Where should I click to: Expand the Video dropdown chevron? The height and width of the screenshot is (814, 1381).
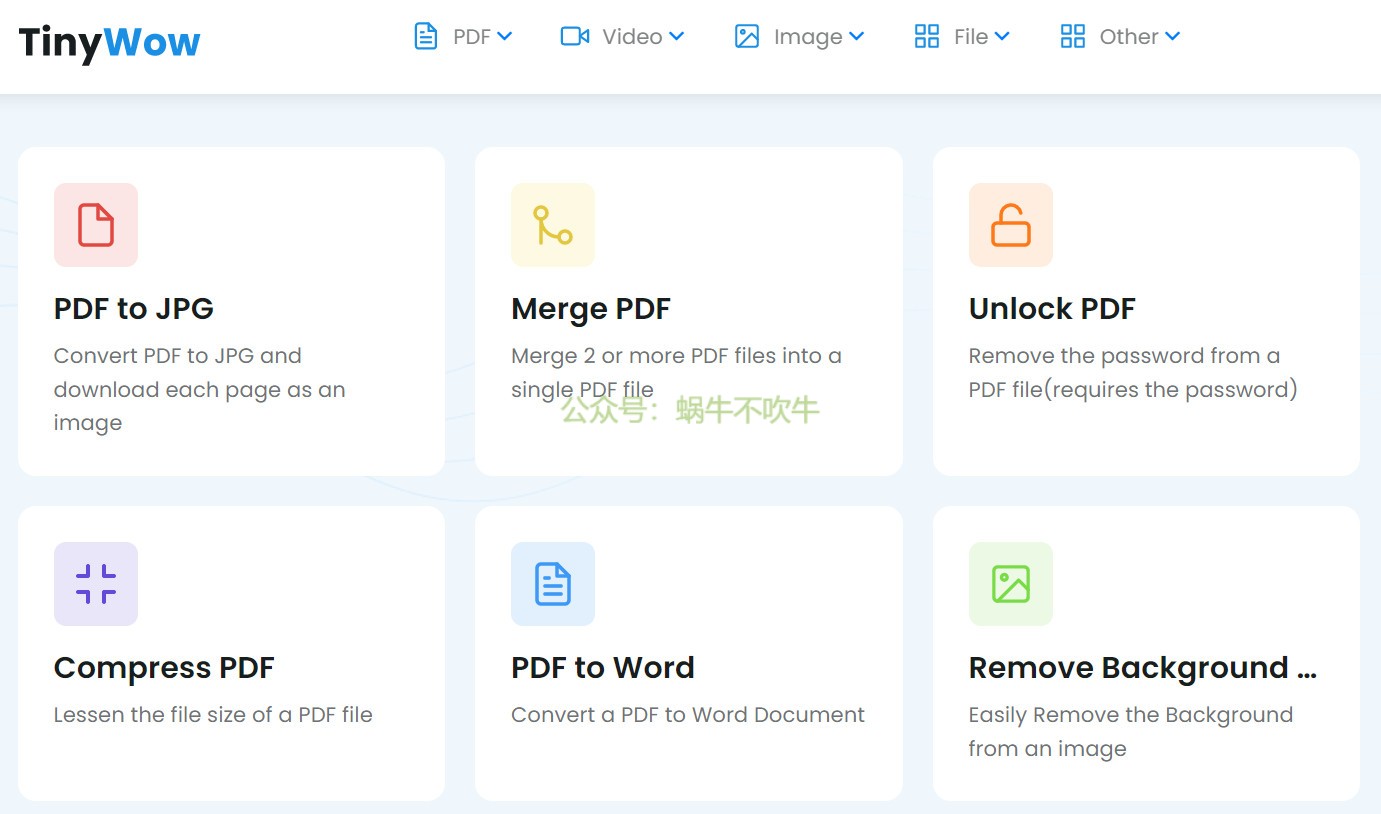(677, 37)
